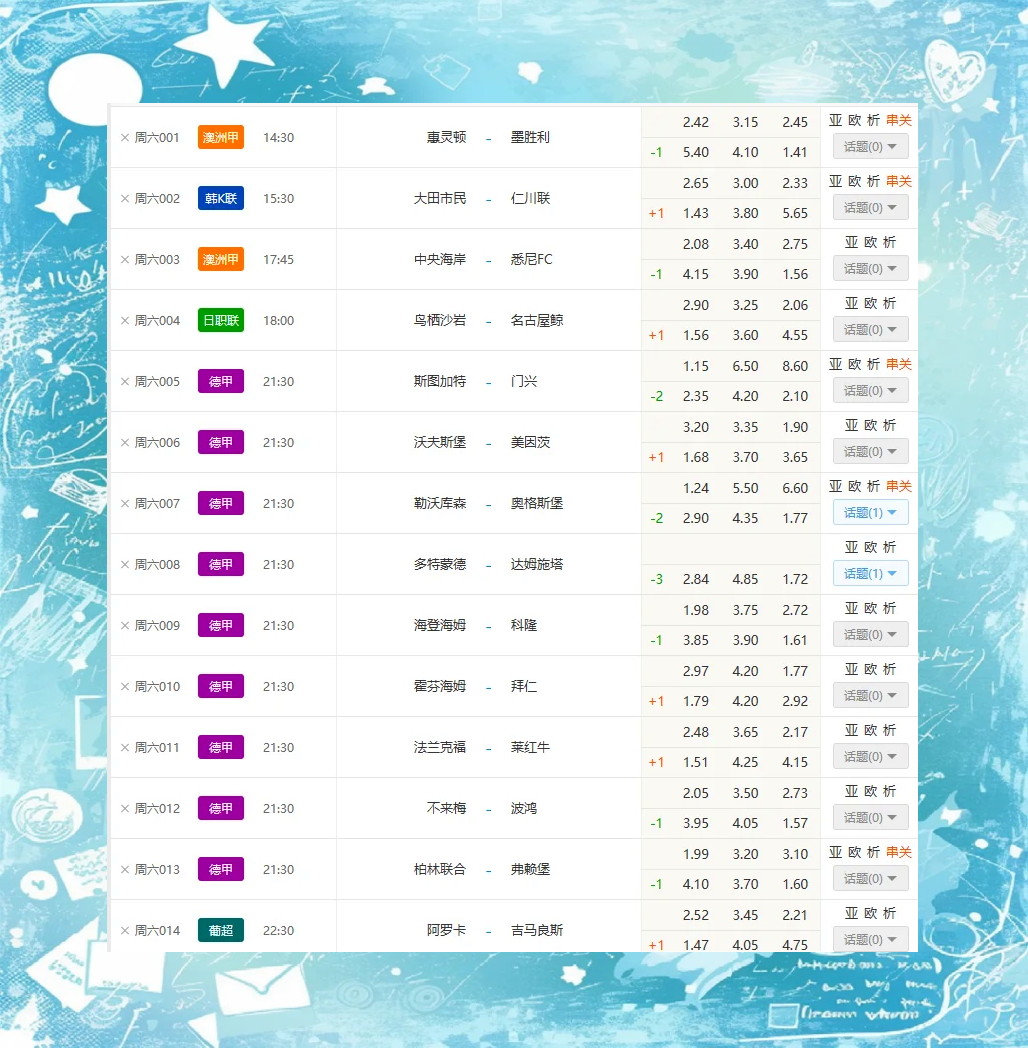The image size is (1028, 1048).
Task: Select the green 日职联 league badge
Action: tap(221, 321)
